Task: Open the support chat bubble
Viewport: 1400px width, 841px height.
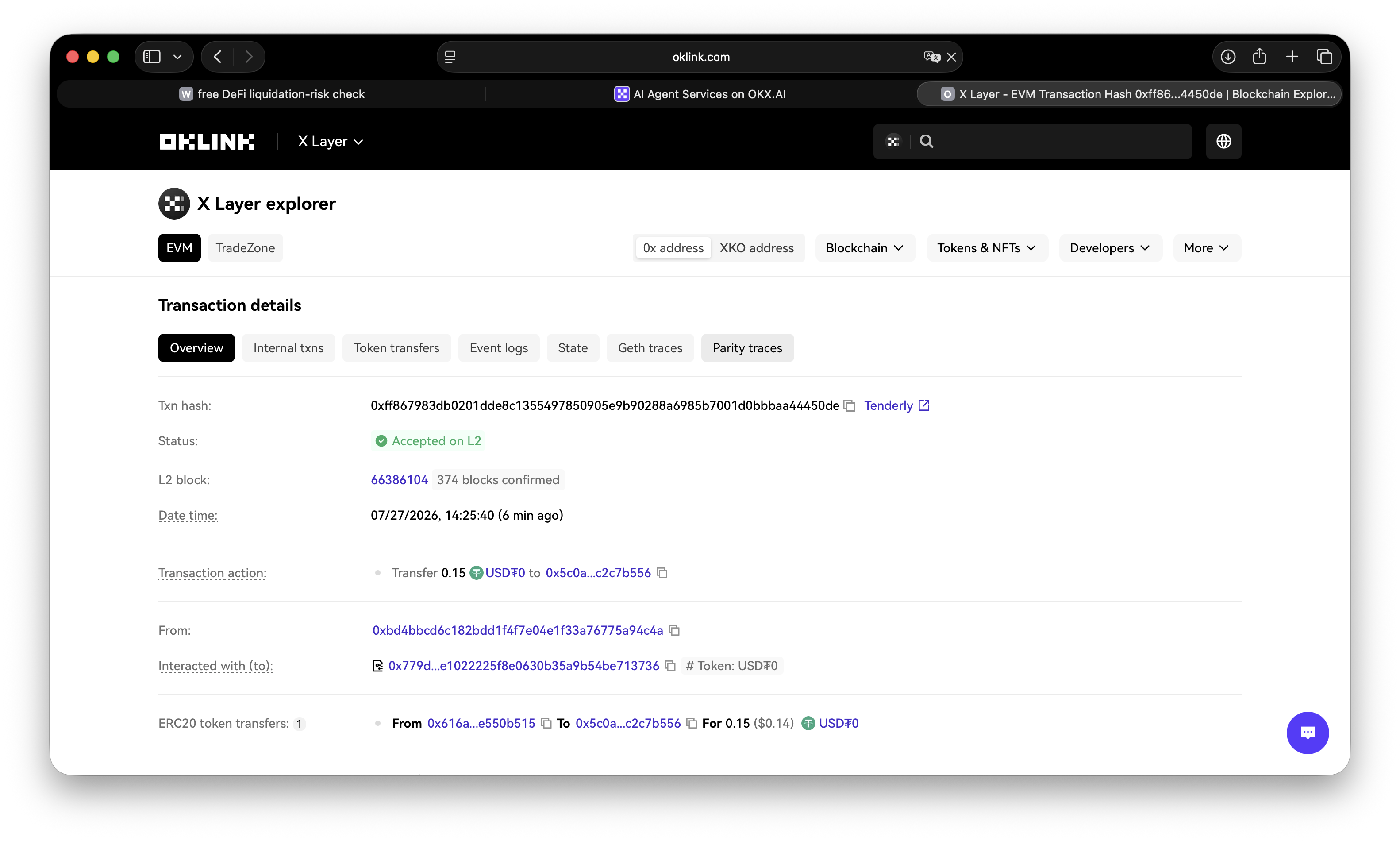Action: coord(1308,733)
